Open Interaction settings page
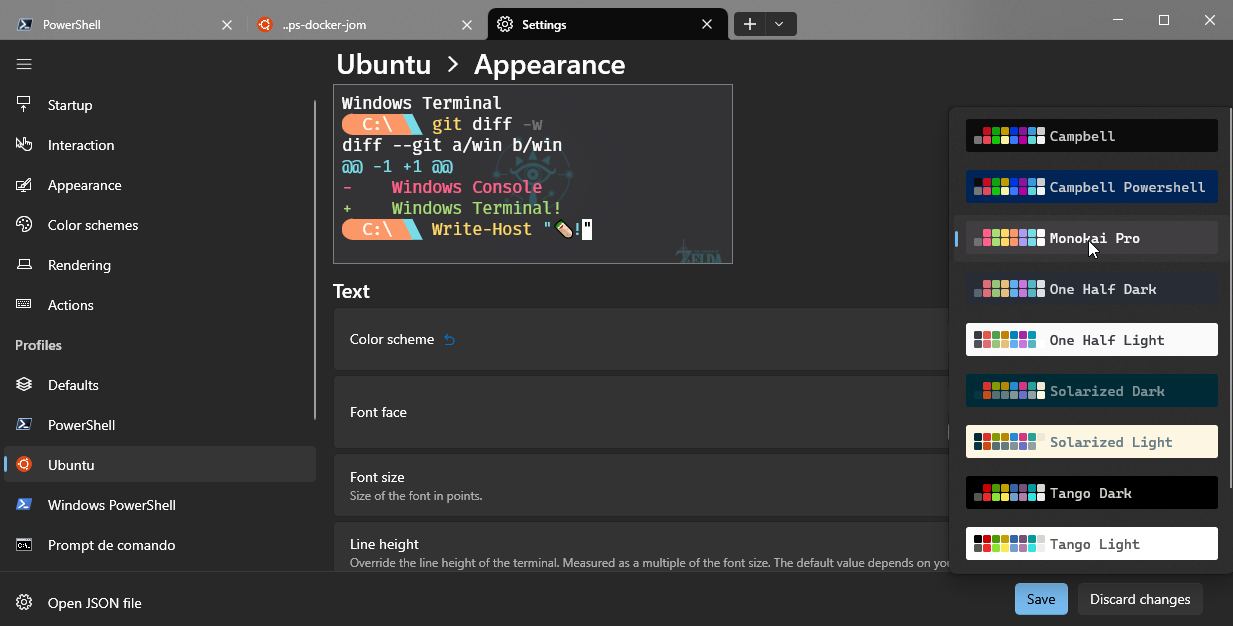Image resolution: width=1233 pixels, height=626 pixels. tap(160, 145)
